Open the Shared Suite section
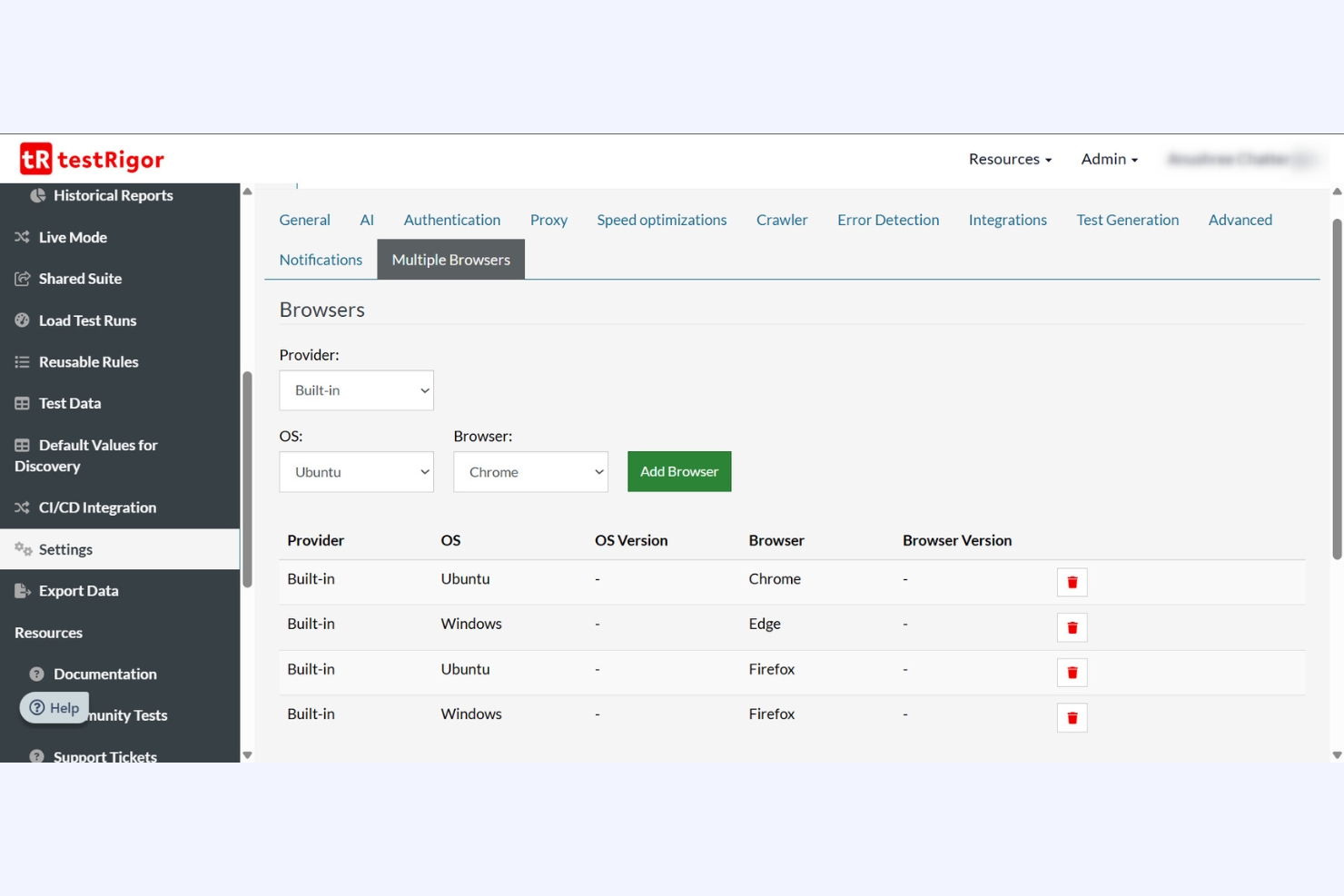 [x=81, y=278]
